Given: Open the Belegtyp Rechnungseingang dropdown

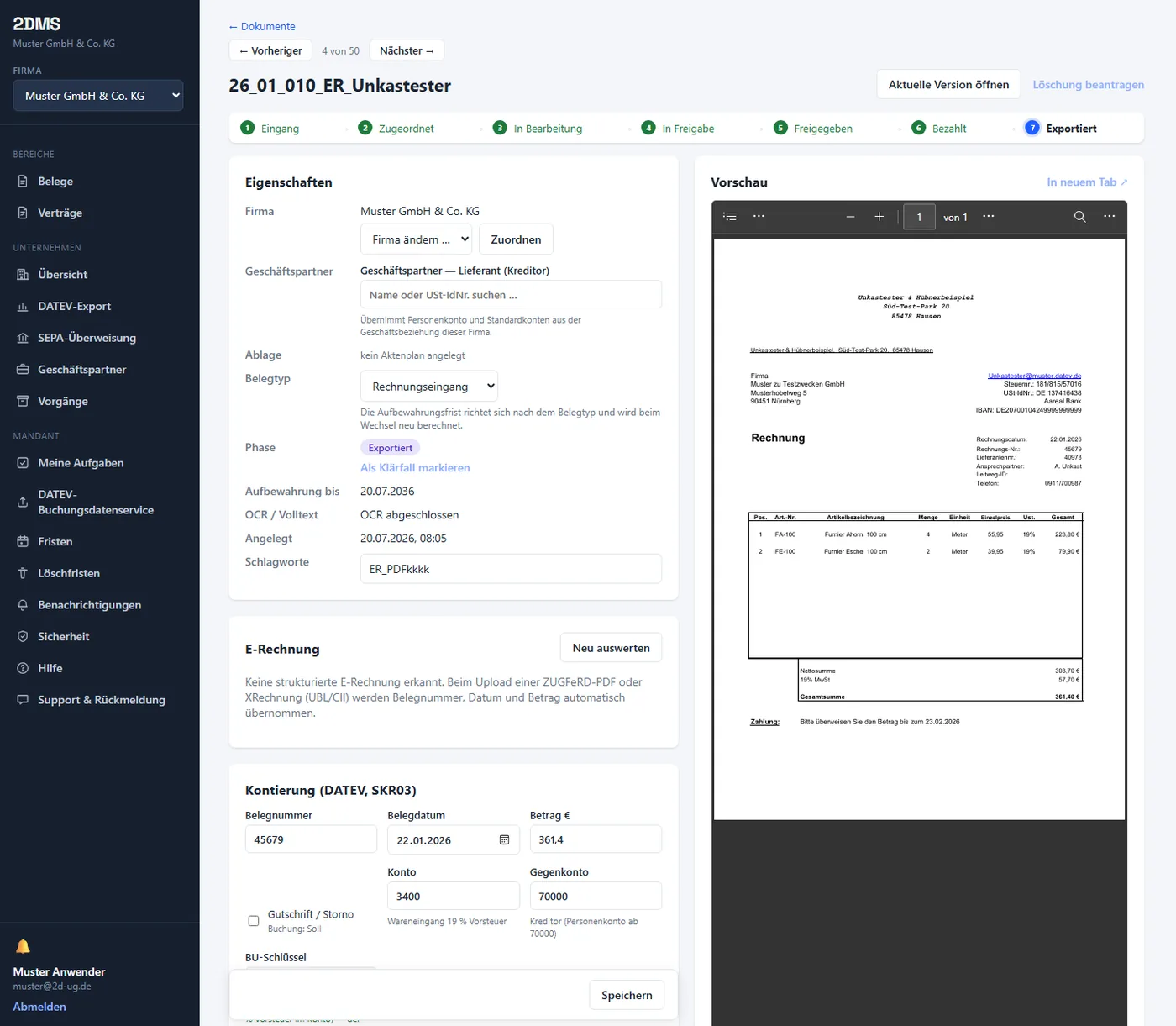Looking at the screenshot, I should point(429,387).
